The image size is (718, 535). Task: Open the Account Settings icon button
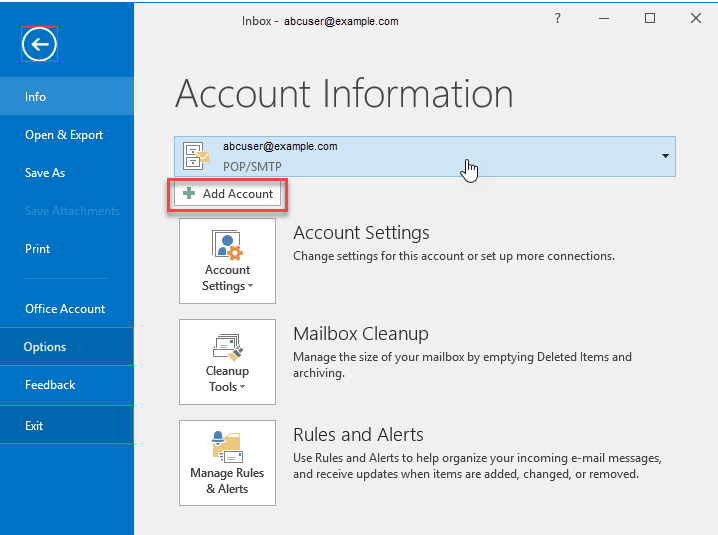227,261
